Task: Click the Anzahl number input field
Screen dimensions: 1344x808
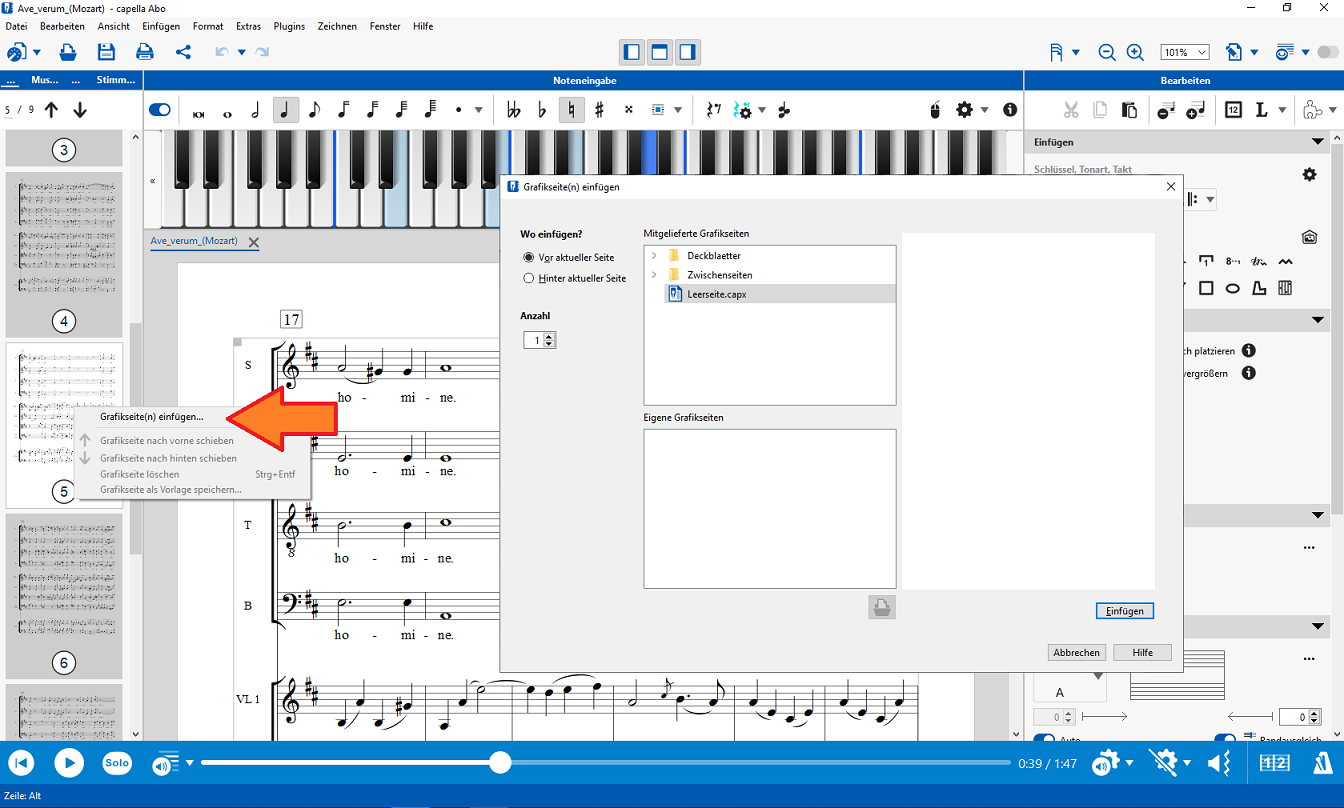Action: 534,340
